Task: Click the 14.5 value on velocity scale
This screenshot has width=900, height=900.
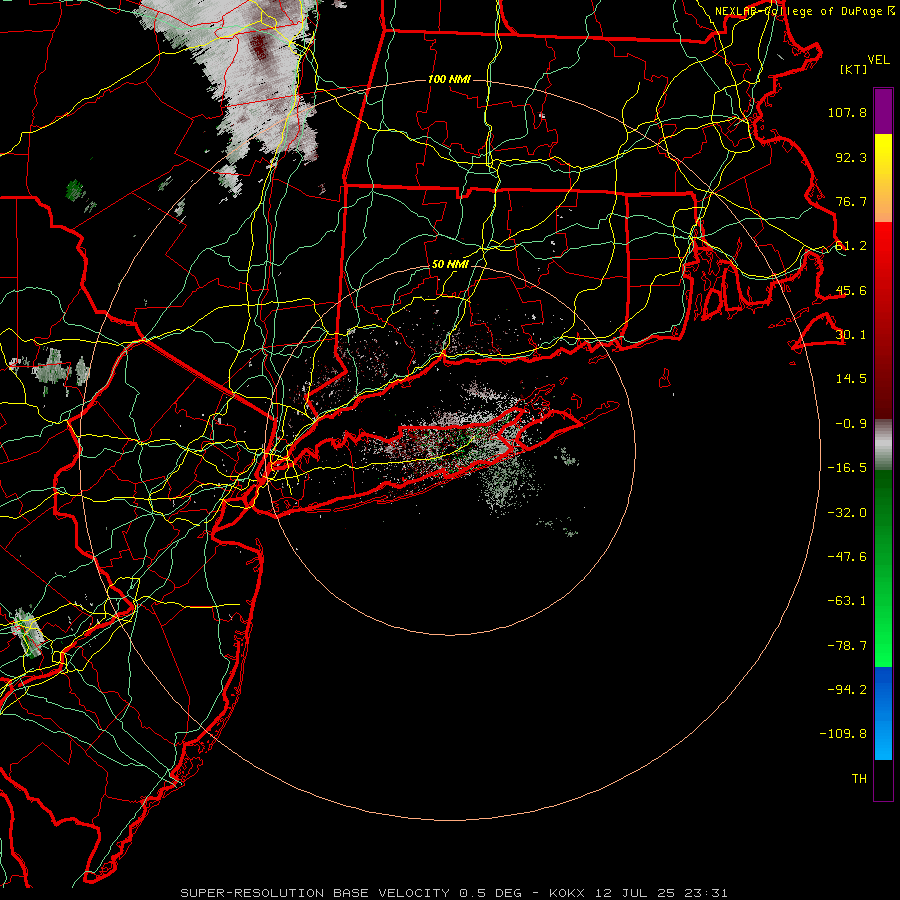Action: [851, 379]
